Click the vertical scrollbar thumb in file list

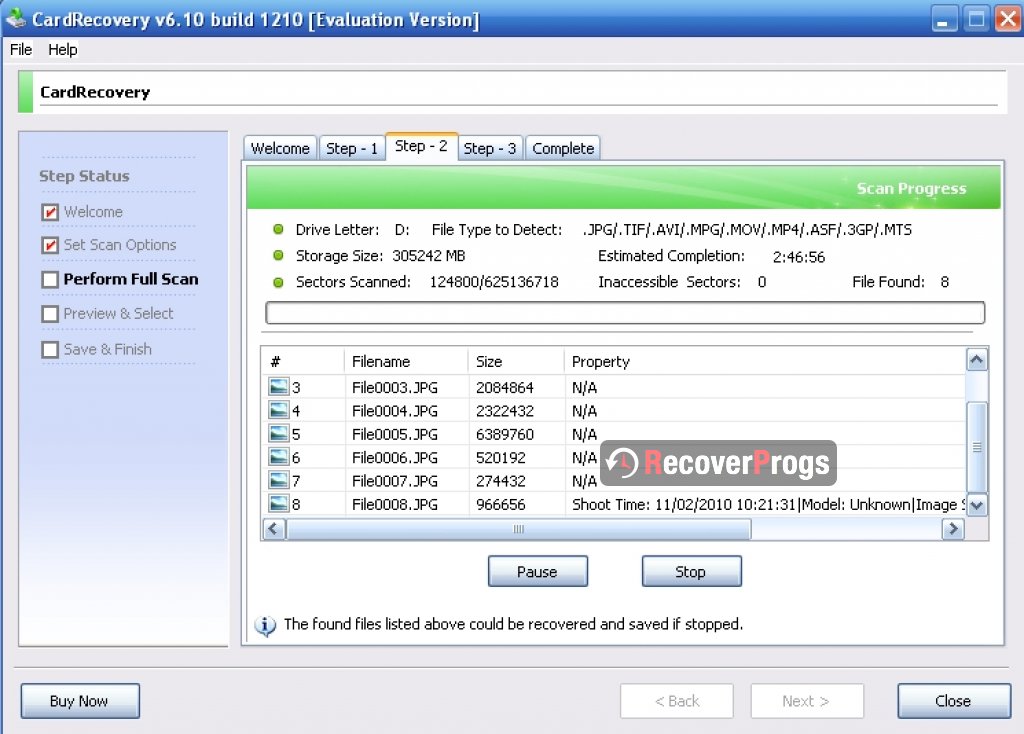pyautogui.click(x=976, y=447)
